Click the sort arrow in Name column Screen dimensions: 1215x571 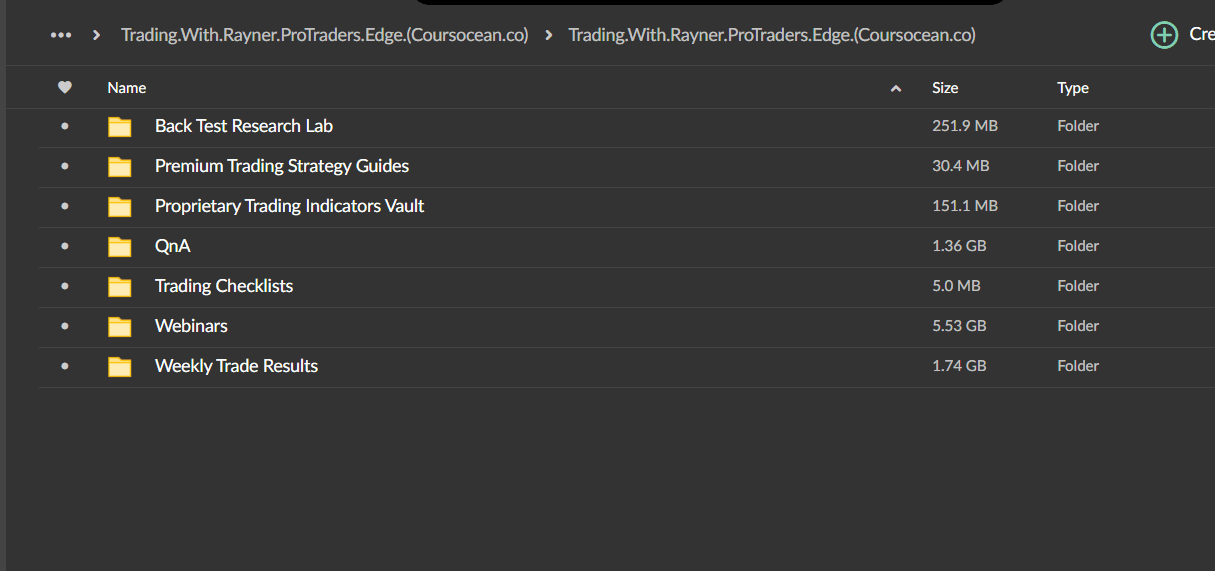pyautogui.click(x=896, y=89)
